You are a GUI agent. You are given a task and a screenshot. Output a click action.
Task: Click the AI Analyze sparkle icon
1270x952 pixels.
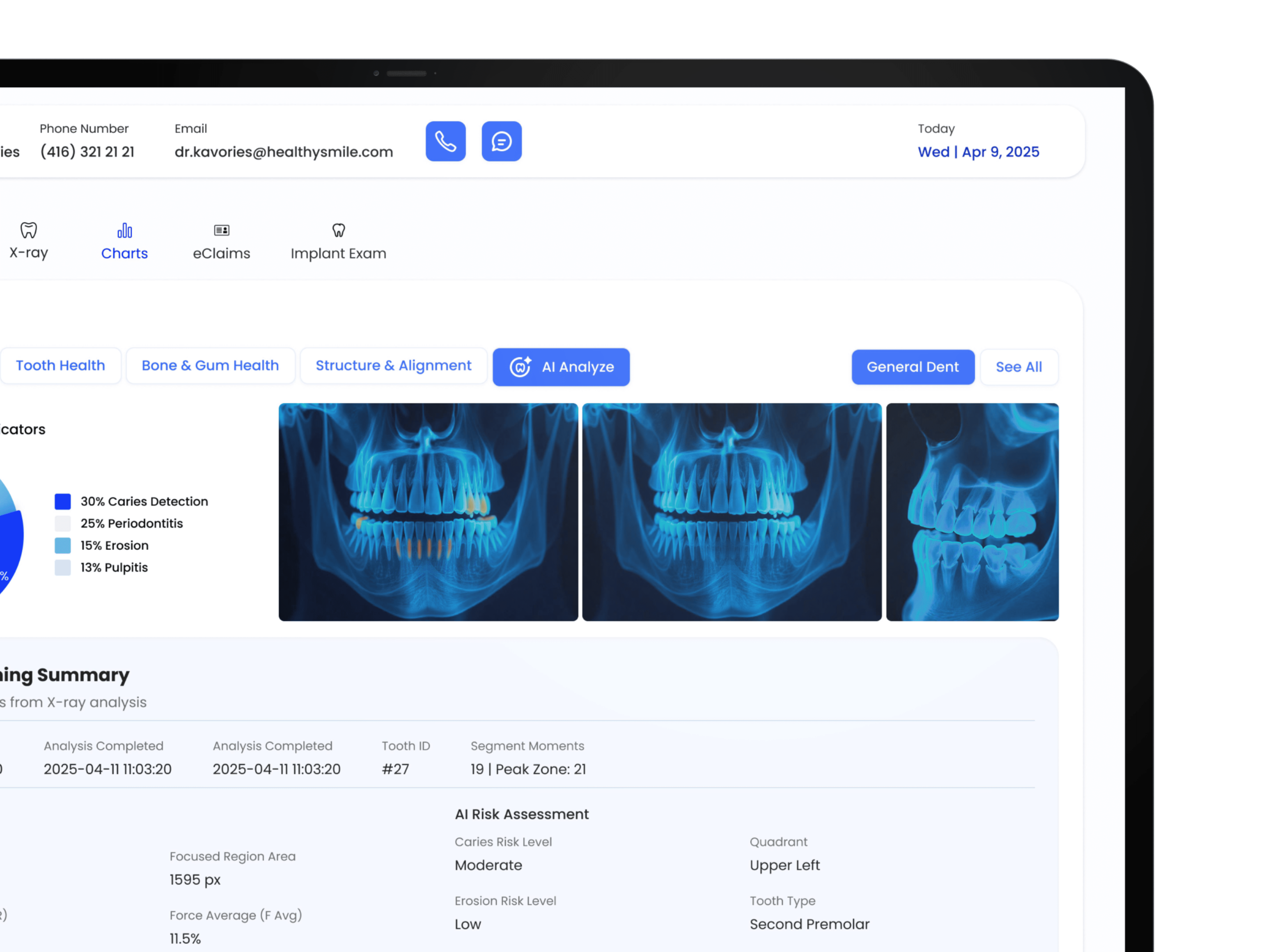520,367
